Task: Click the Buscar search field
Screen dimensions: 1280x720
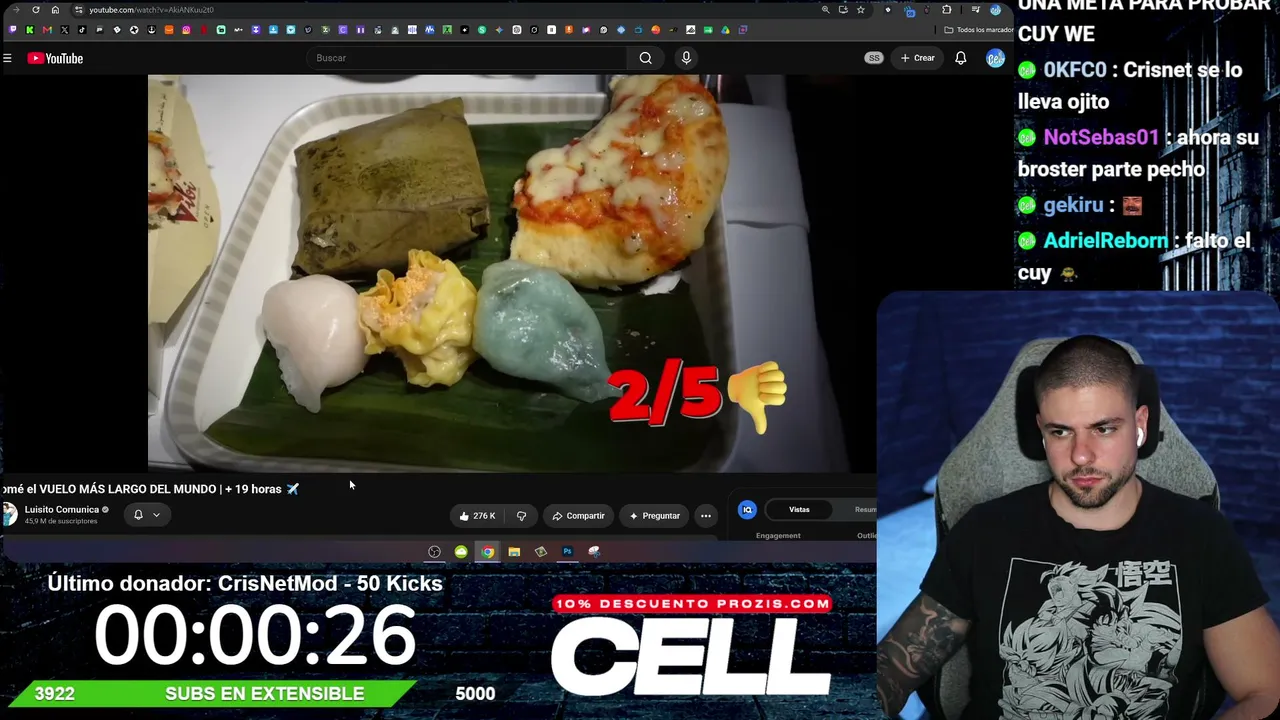Action: [468, 58]
